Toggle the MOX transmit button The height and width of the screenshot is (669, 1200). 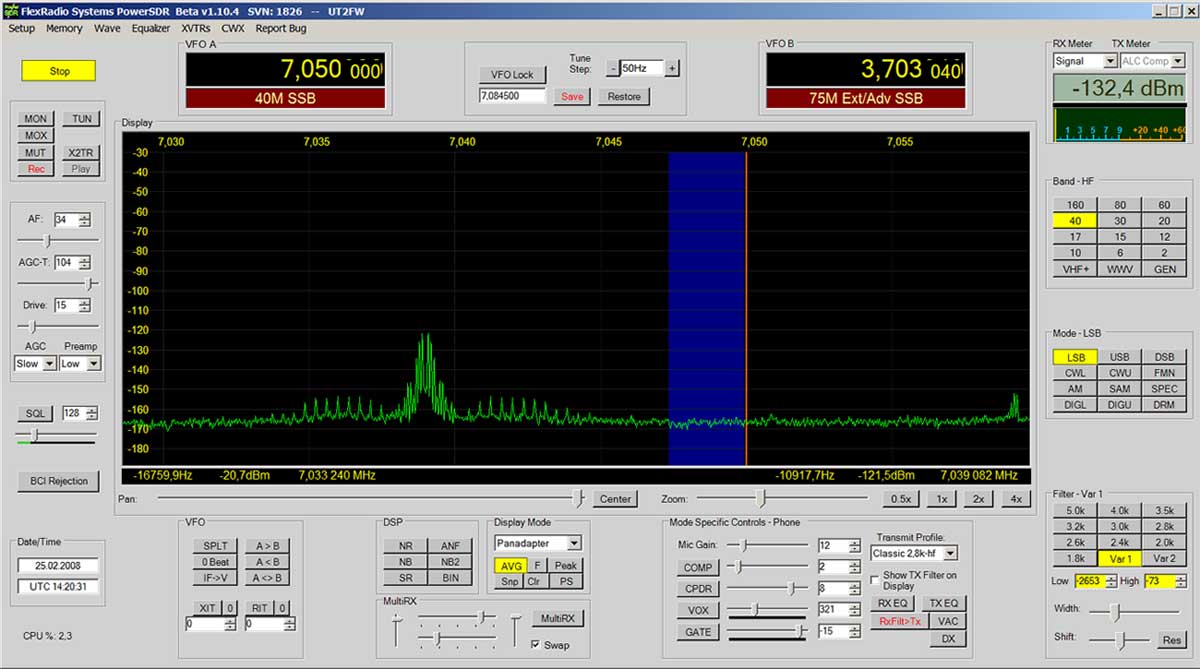tap(36, 135)
